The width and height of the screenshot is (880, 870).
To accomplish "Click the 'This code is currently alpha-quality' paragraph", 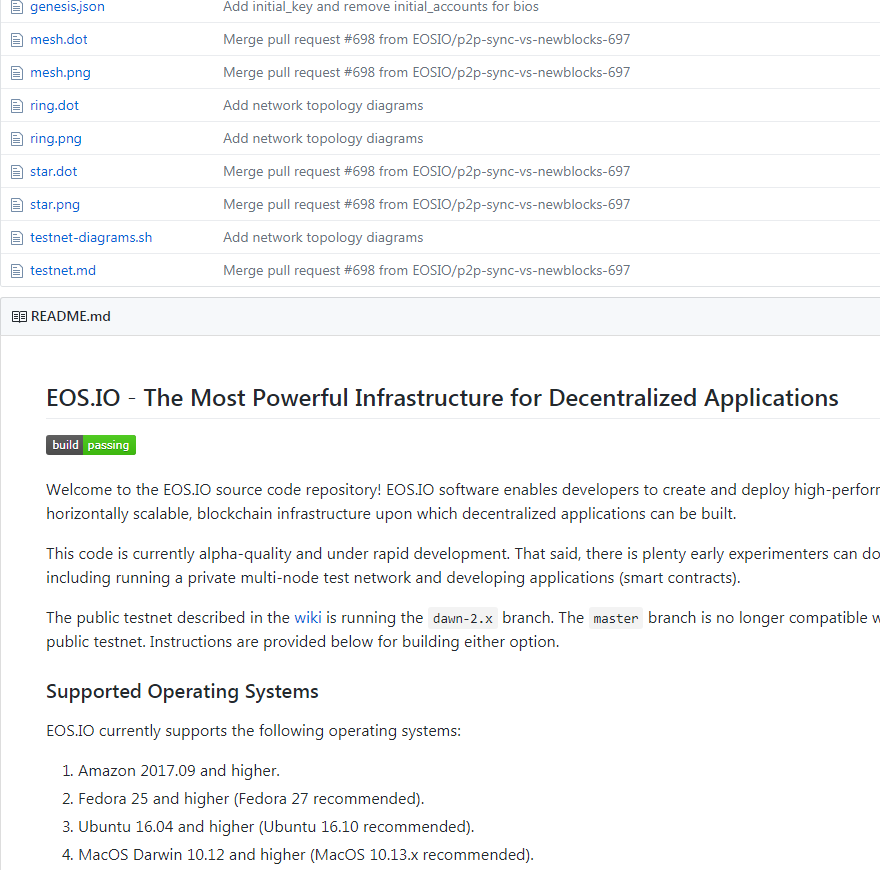I will (x=463, y=566).
